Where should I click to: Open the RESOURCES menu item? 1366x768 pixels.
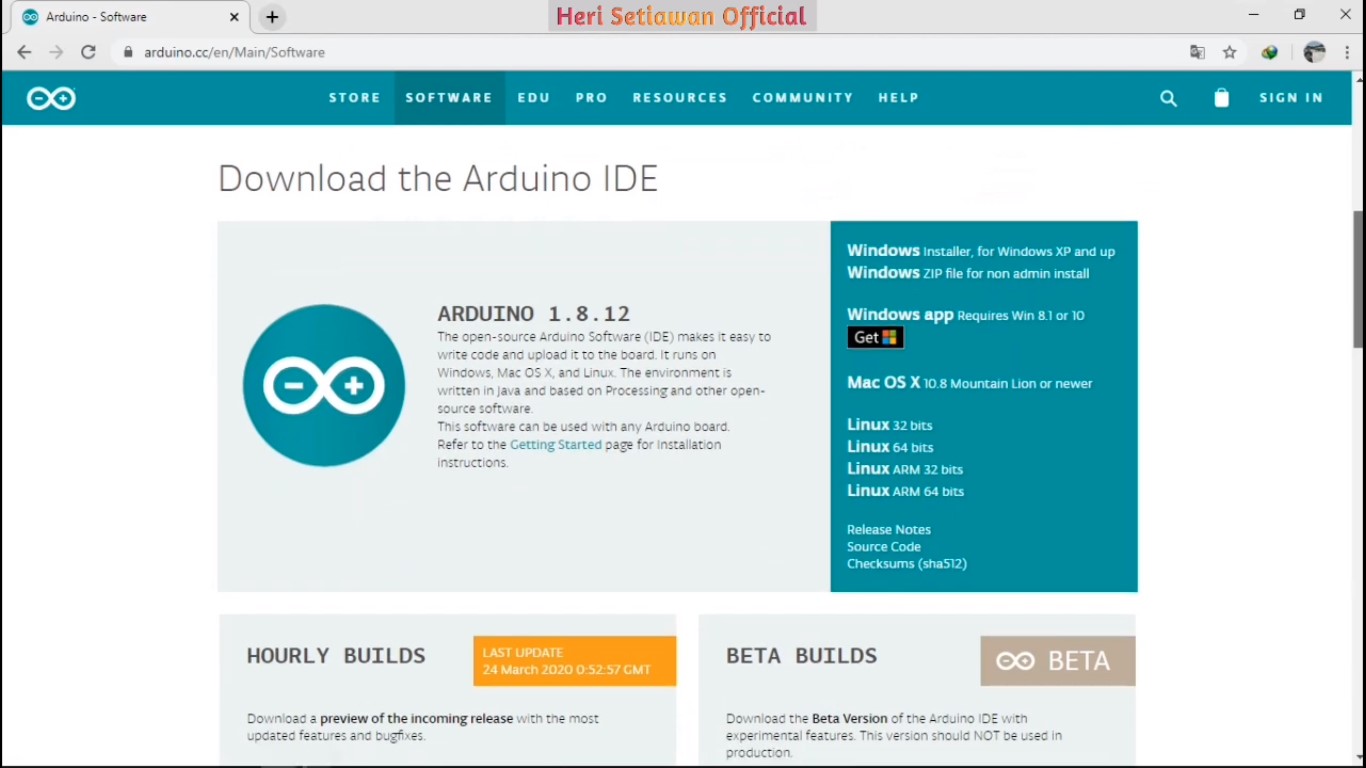680,98
